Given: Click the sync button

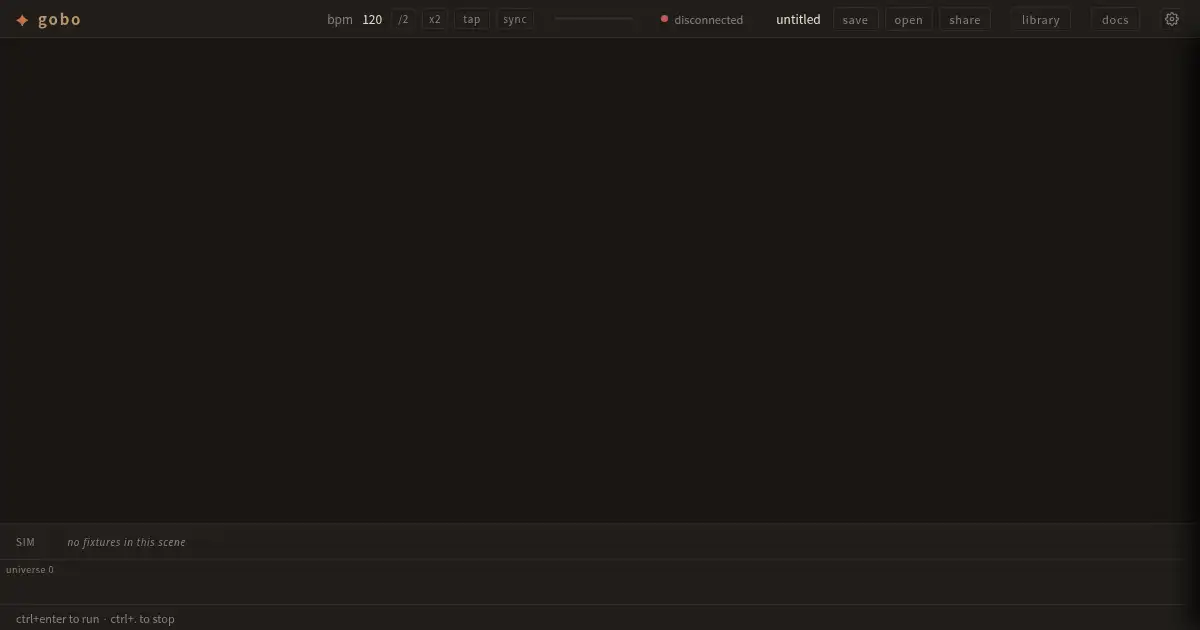Looking at the screenshot, I should click(515, 19).
